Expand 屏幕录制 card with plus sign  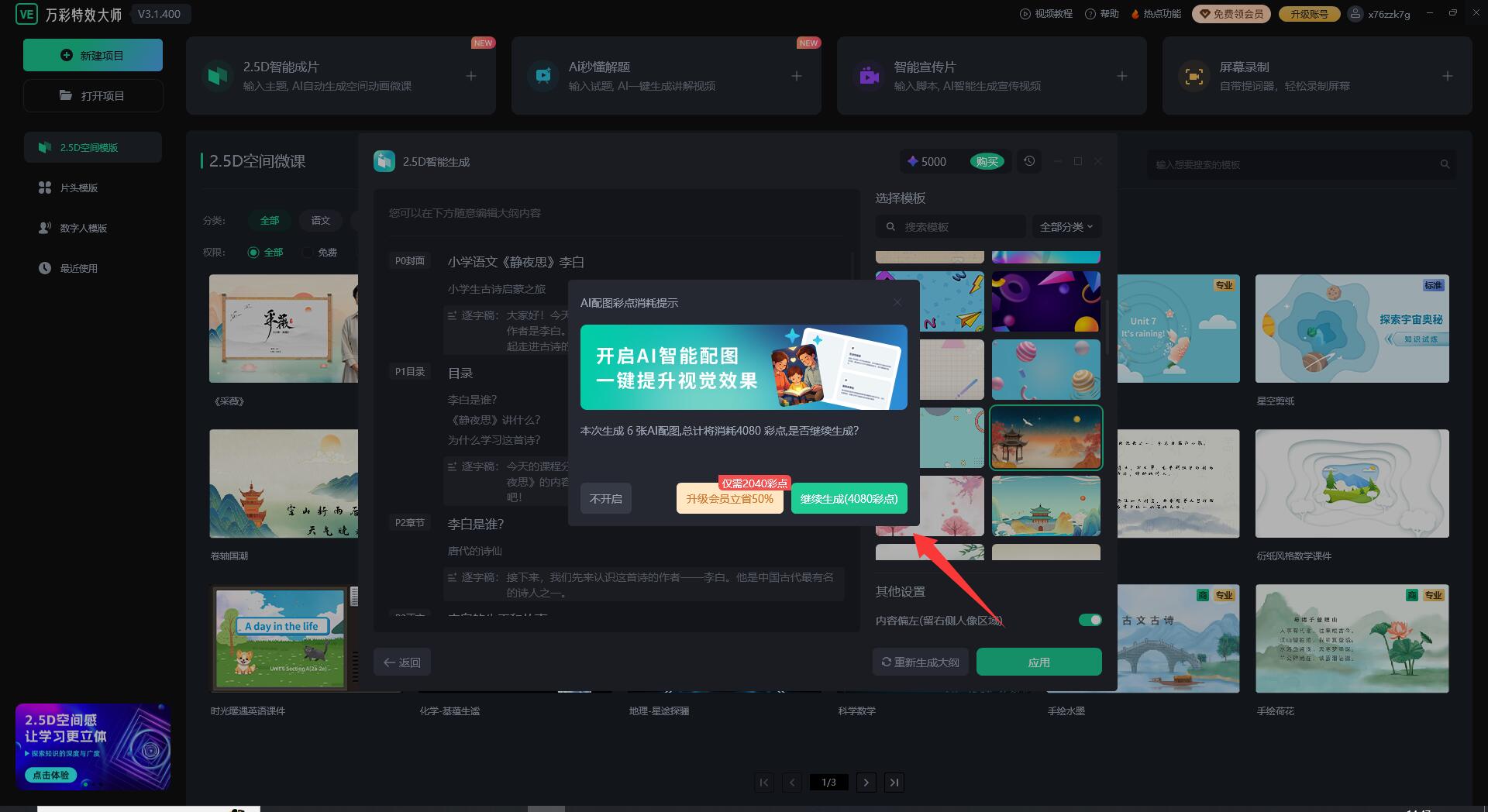[x=1447, y=76]
